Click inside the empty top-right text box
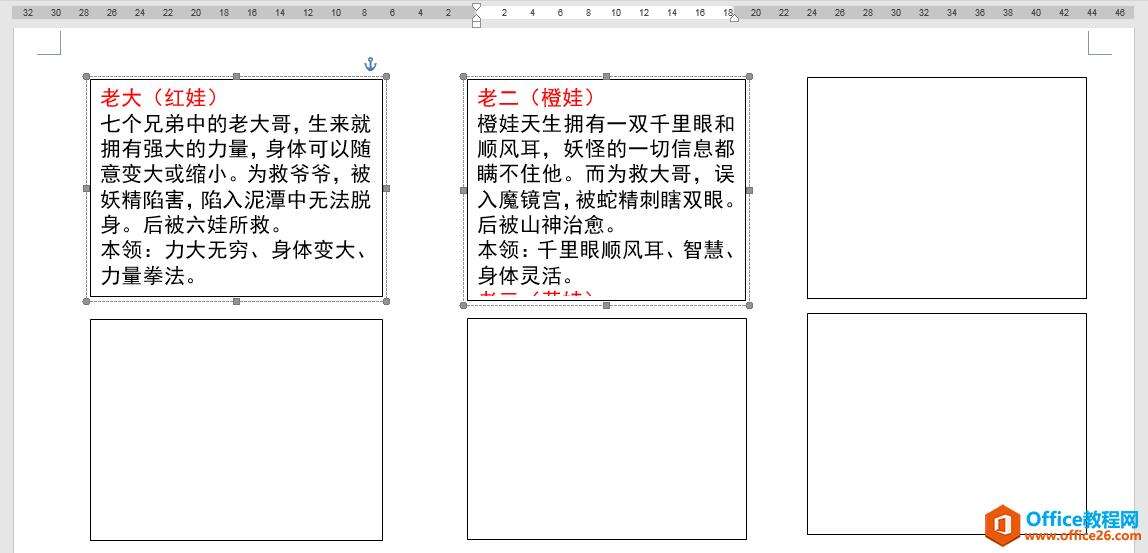Screen dimensions: 1148x553 pos(946,188)
